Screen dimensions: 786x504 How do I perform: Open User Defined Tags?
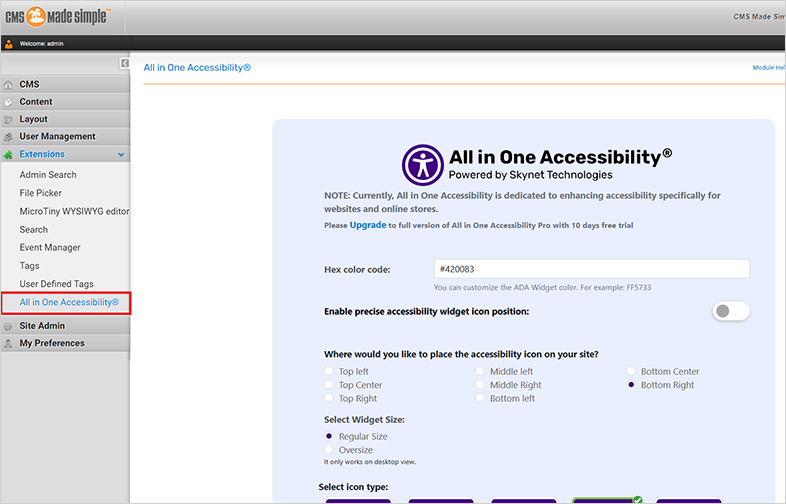click(57, 284)
